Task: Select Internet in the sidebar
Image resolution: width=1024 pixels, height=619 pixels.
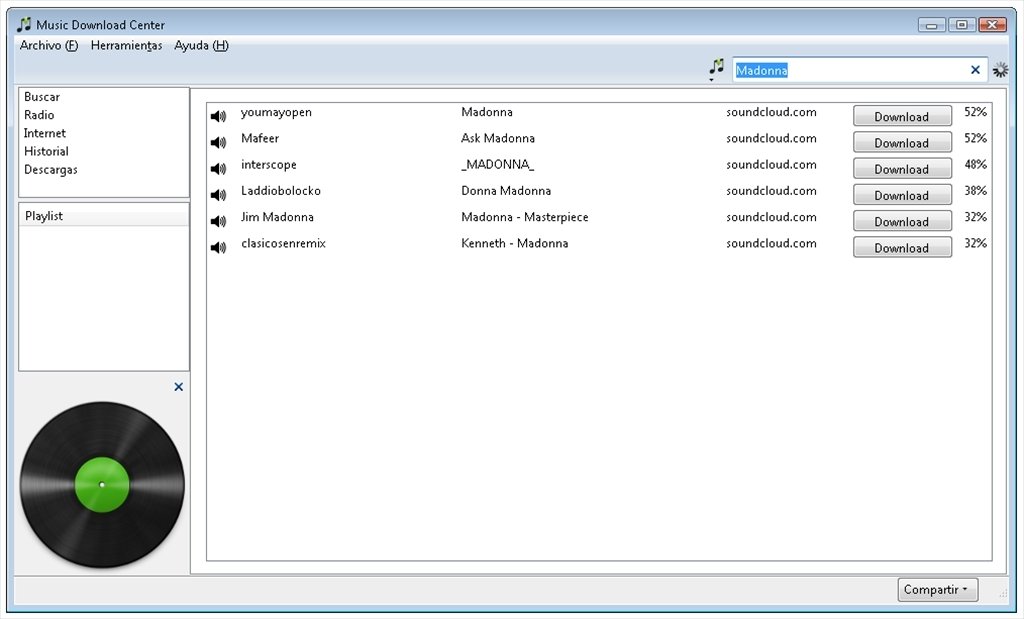Action: coord(44,133)
